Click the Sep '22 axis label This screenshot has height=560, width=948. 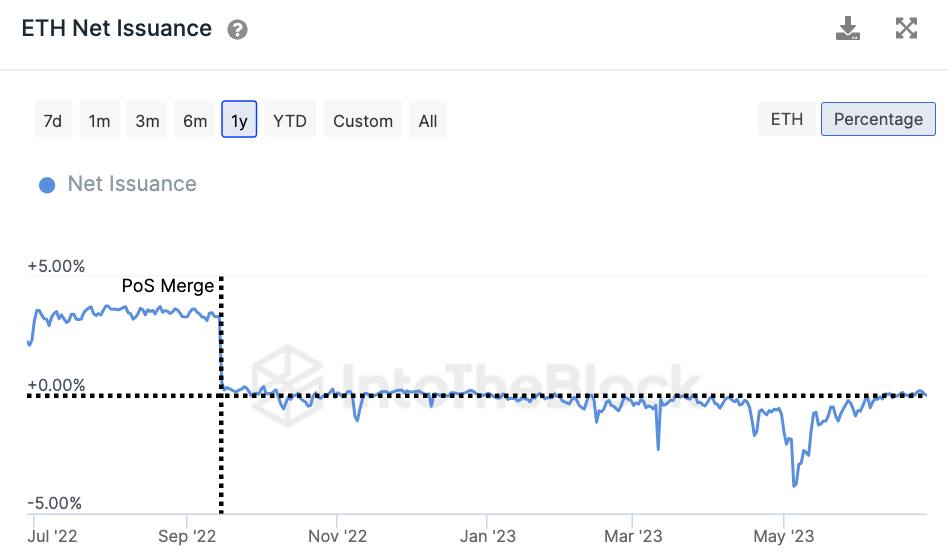coord(187,536)
